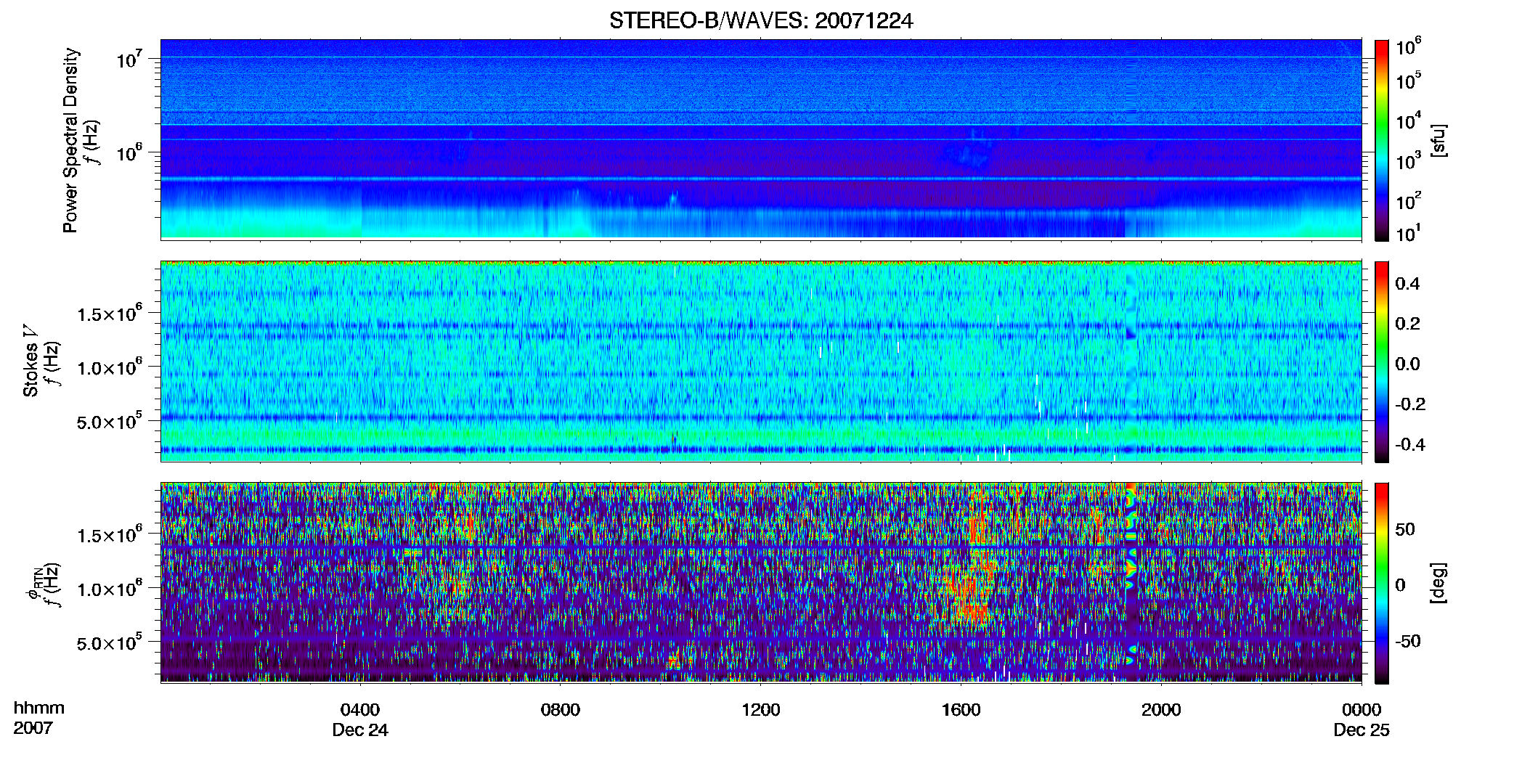Click the 1200 time axis label

(761, 709)
